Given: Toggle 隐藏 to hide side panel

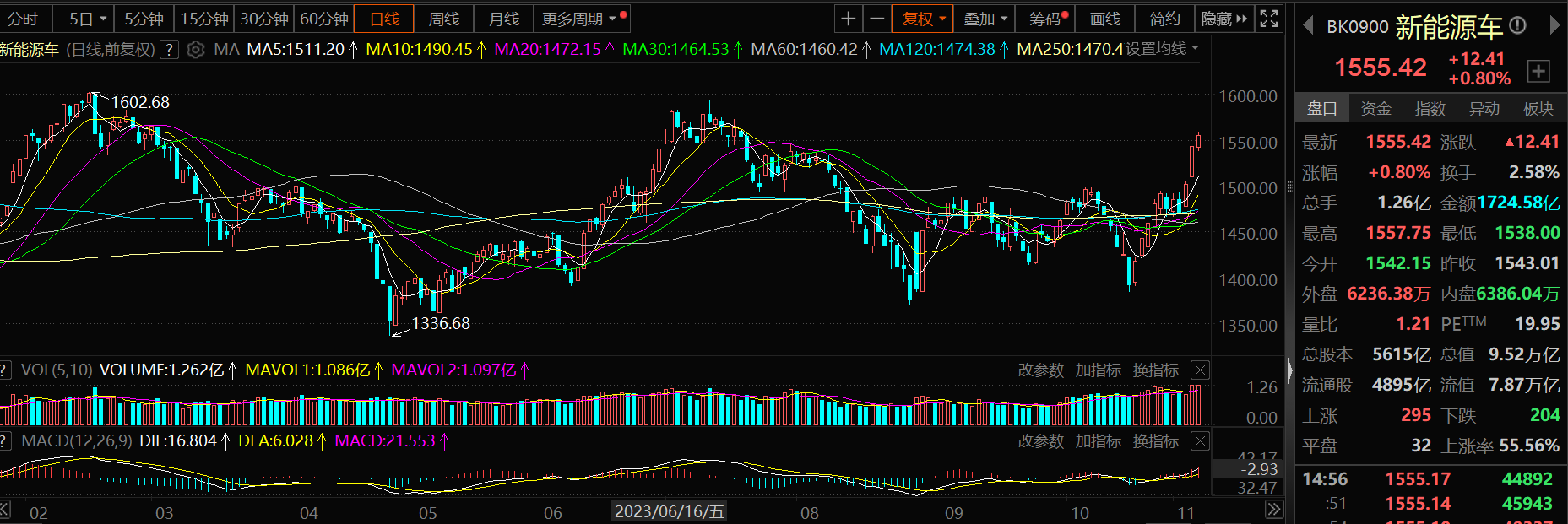Looking at the screenshot, I should 1223,19.
